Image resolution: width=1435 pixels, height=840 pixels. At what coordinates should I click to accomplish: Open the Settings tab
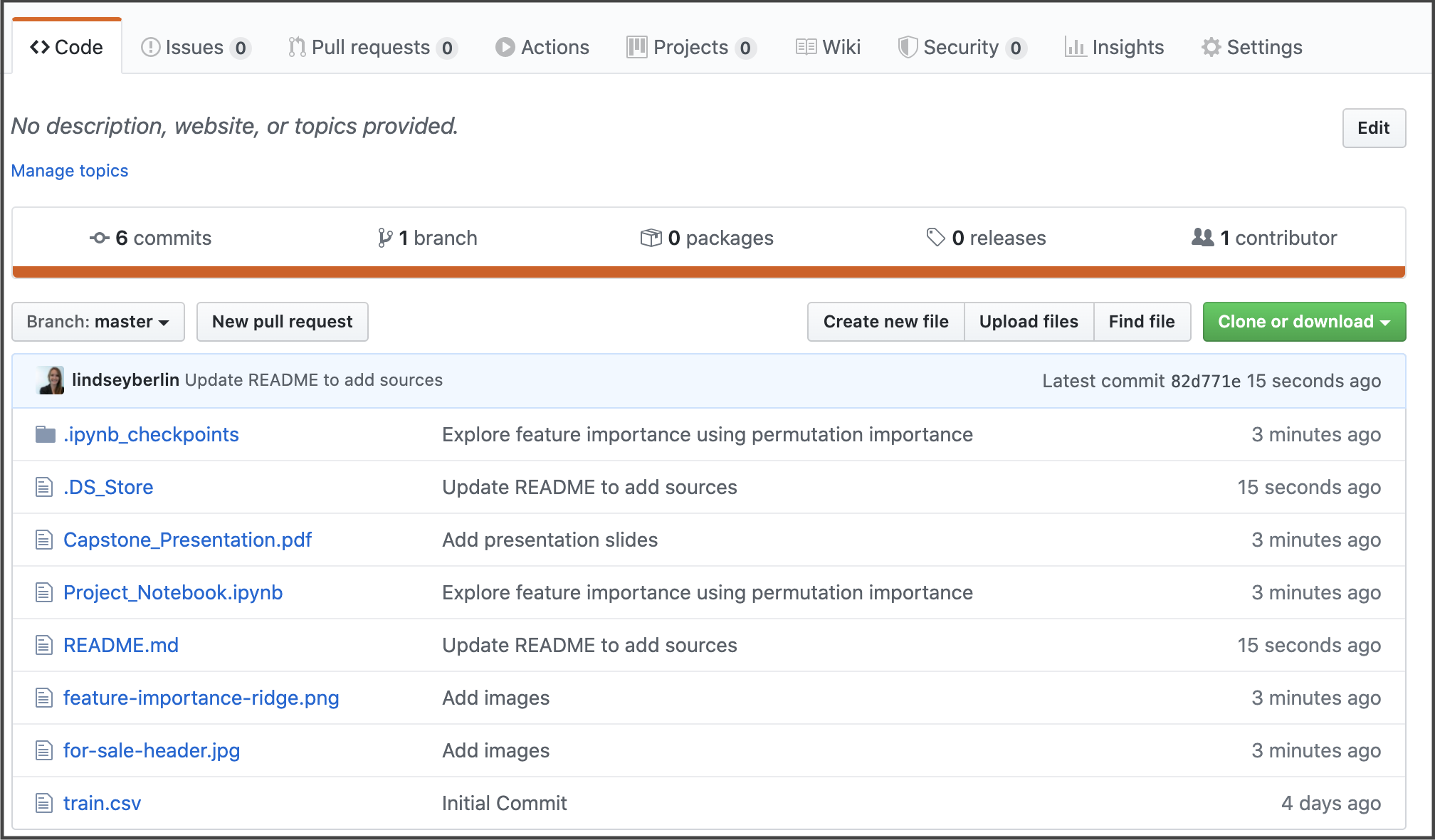click(x=1252, y=47)
